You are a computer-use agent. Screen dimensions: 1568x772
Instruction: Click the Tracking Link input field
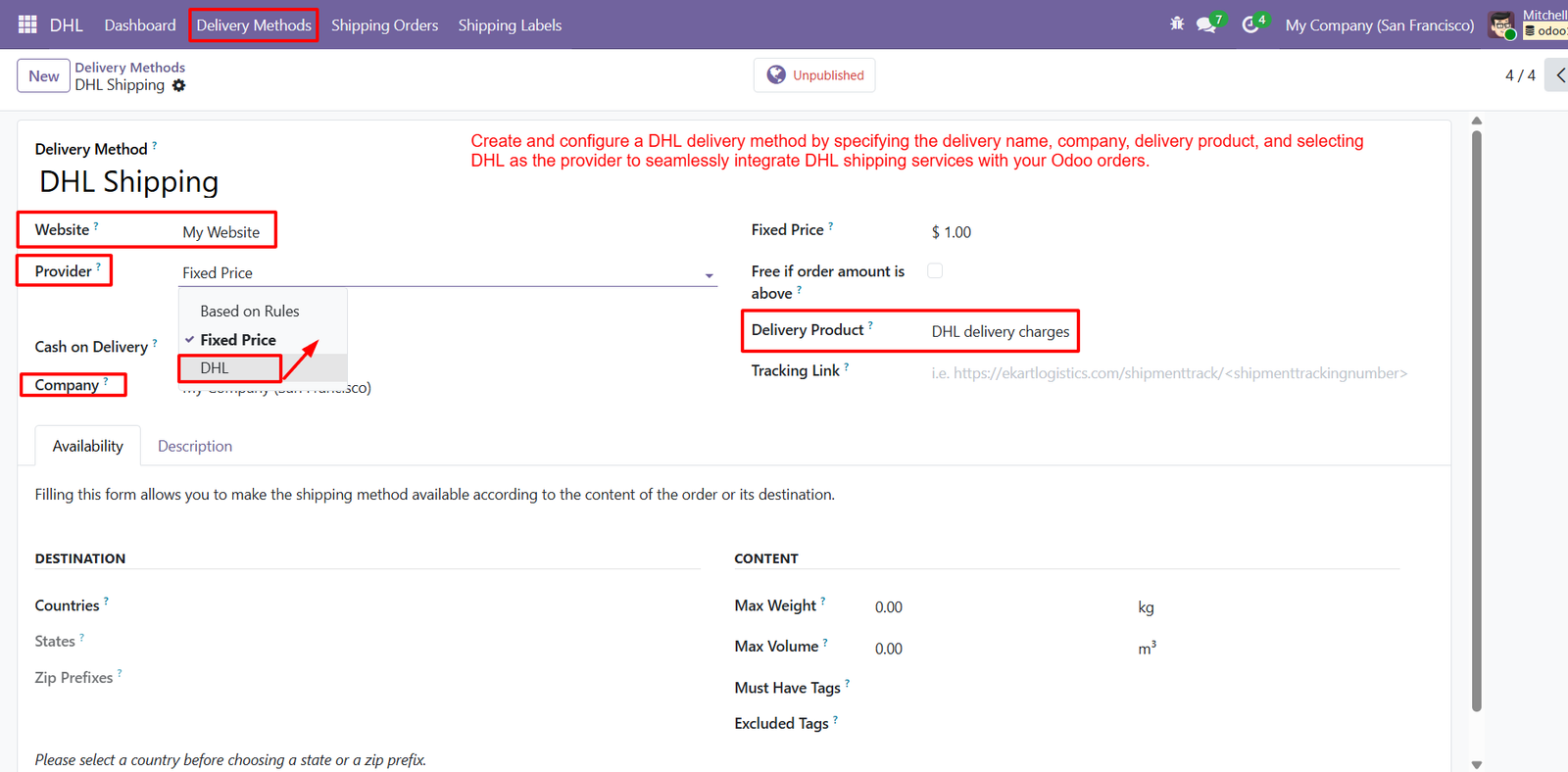coord(1169,373)
